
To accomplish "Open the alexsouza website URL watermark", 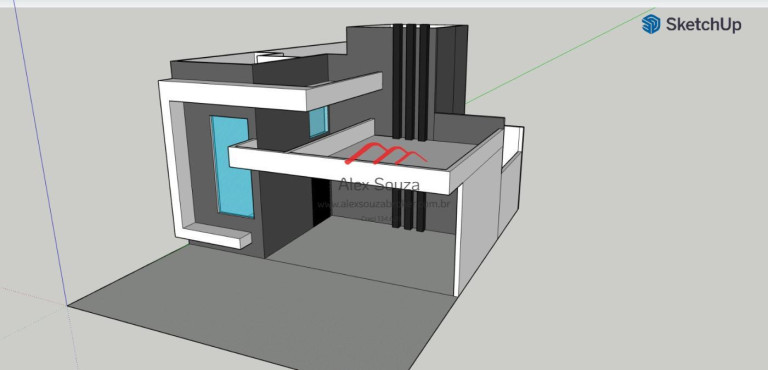I will (383, 204).
